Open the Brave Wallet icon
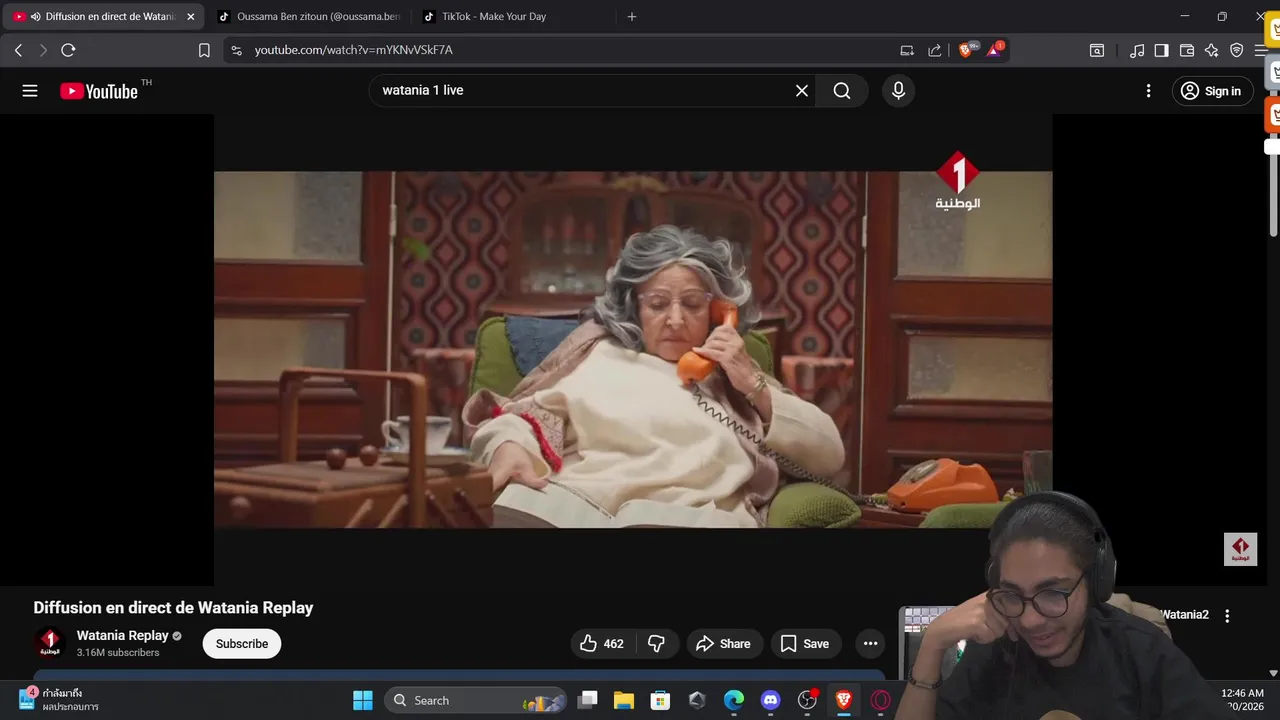 [1187, 50]
